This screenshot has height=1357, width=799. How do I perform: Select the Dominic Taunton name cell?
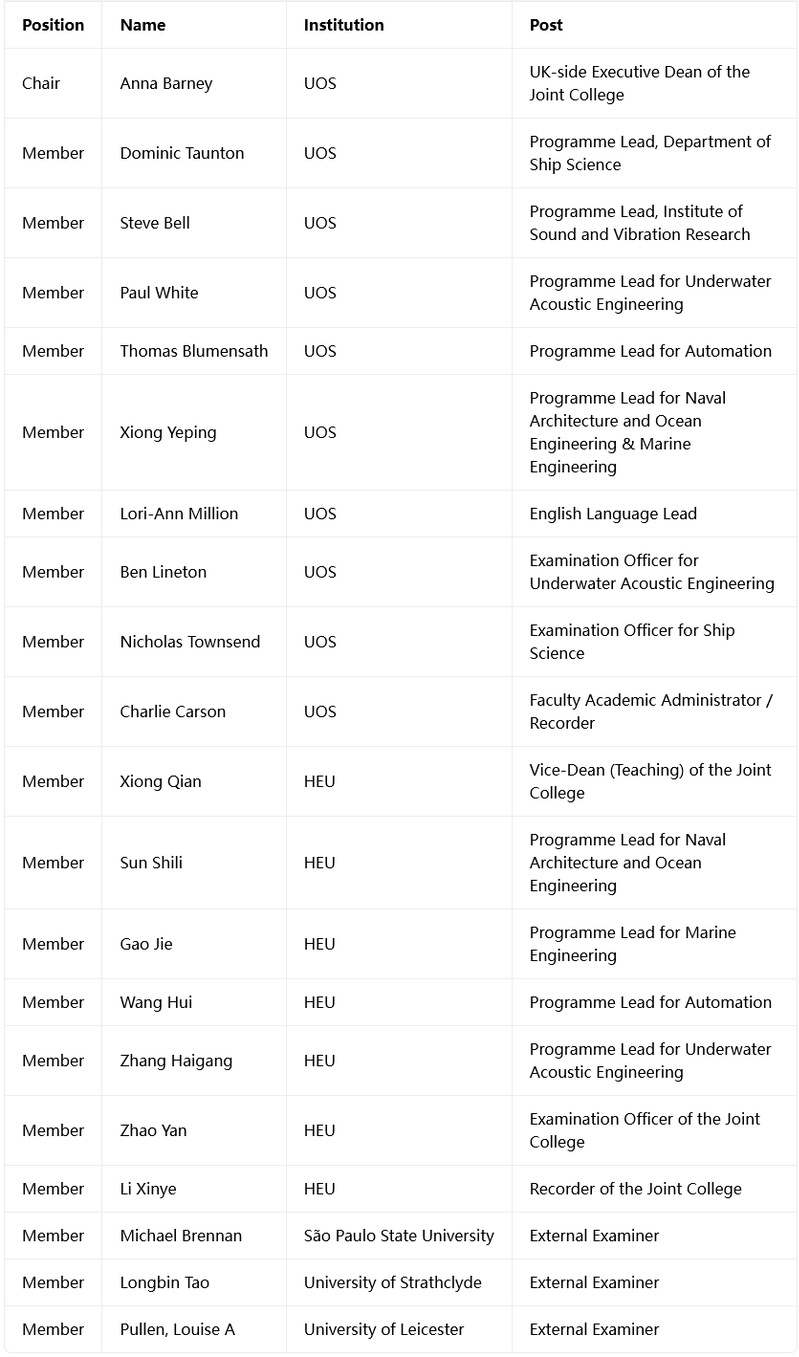194,153
